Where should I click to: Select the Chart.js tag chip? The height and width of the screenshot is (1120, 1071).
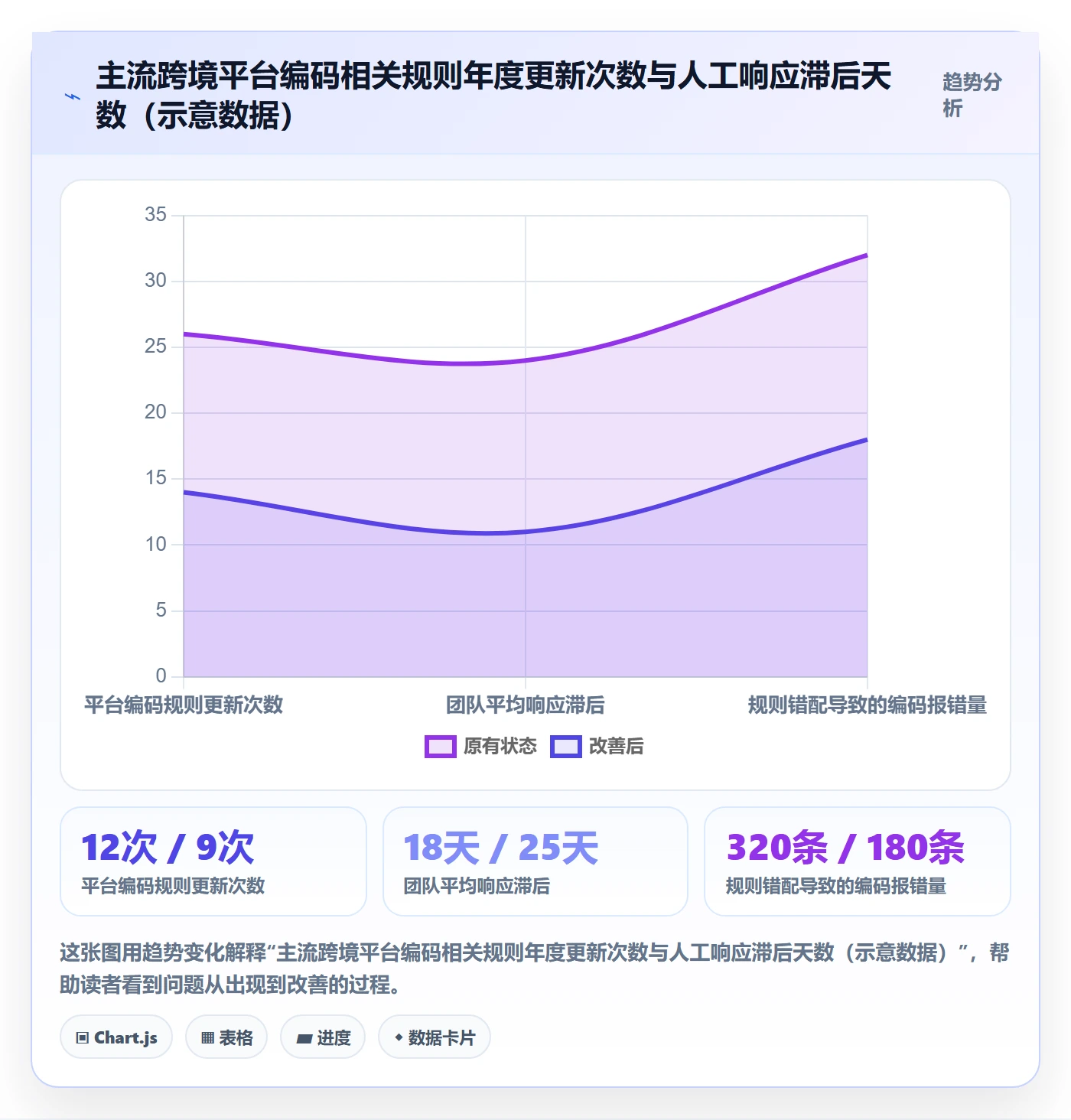[x=116, y=1037]
